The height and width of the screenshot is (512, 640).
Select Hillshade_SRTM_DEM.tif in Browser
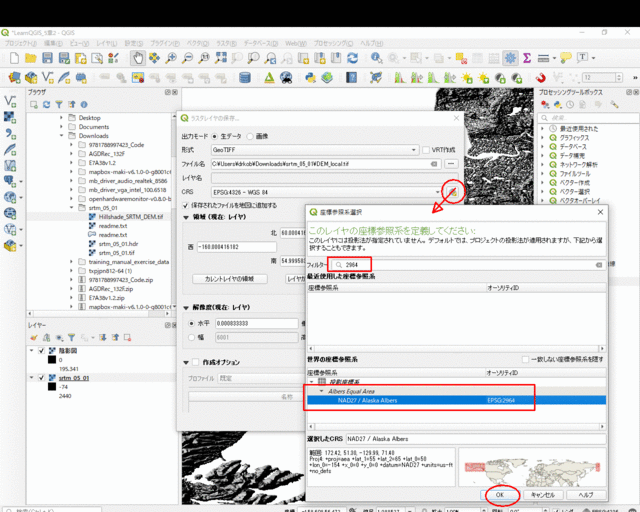tap(131, 217)
